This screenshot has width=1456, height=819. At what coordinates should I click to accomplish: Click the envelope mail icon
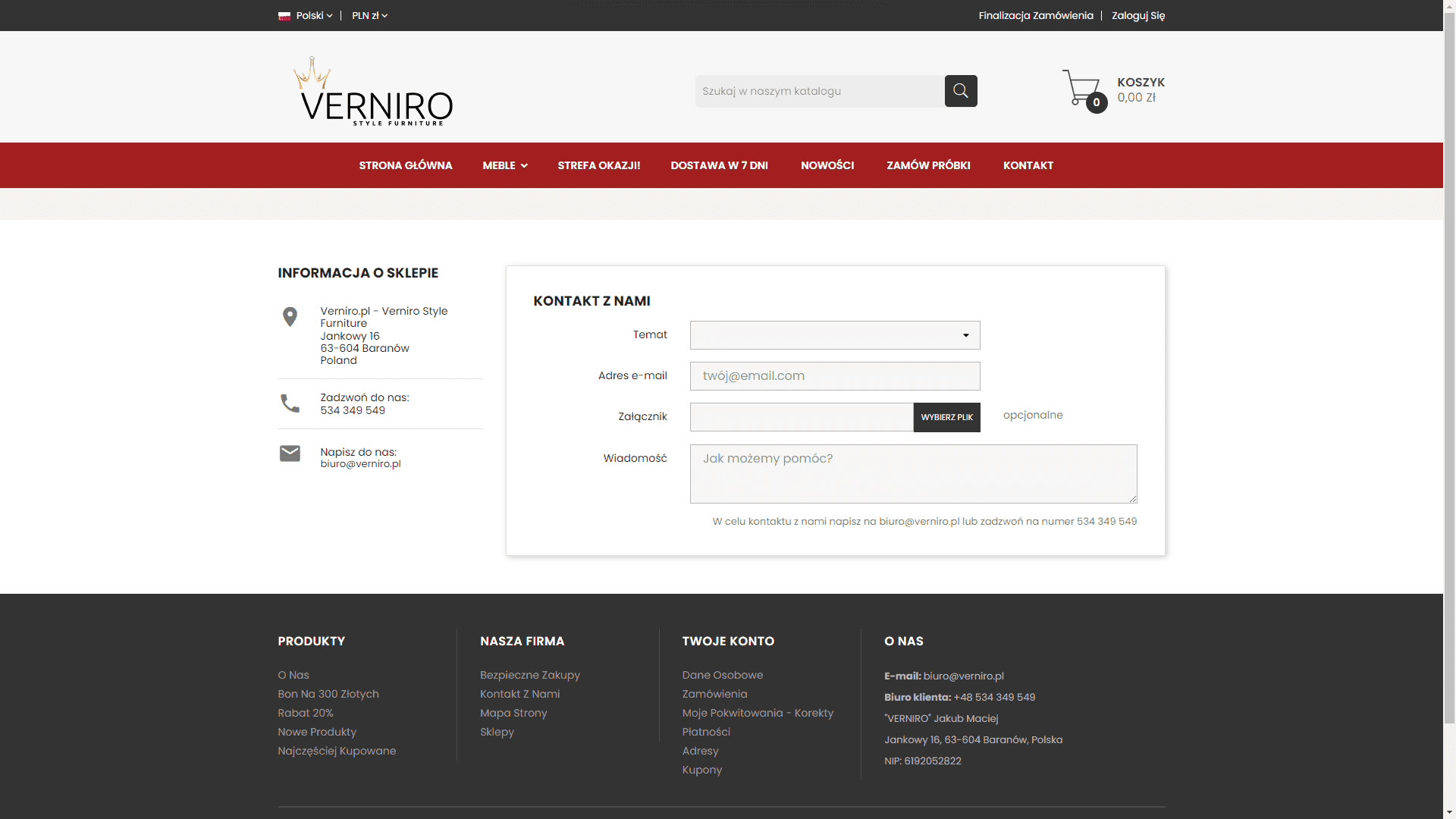(290, 453)
